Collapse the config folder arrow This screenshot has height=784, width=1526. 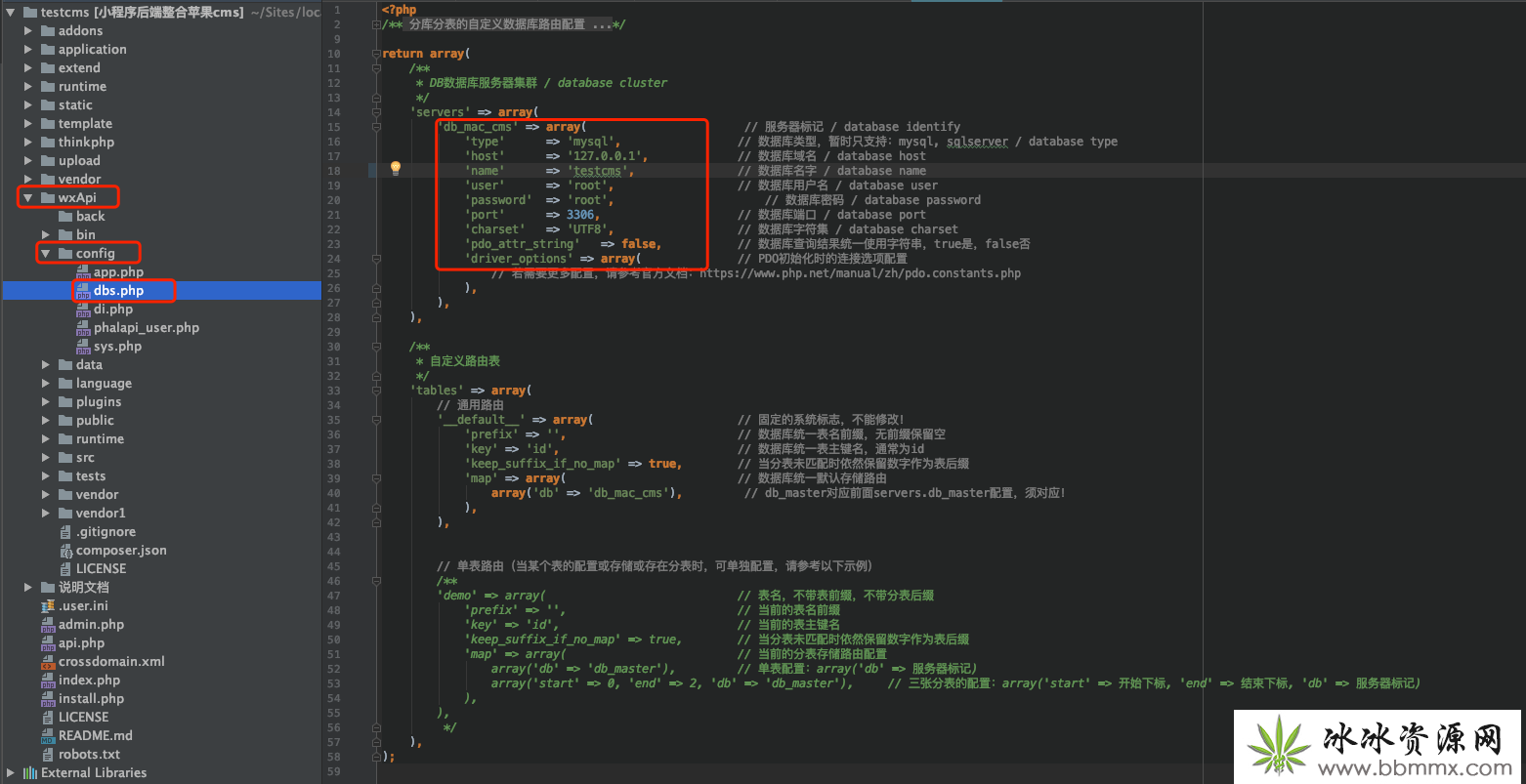pyautogui.click(x=46, y=254)
